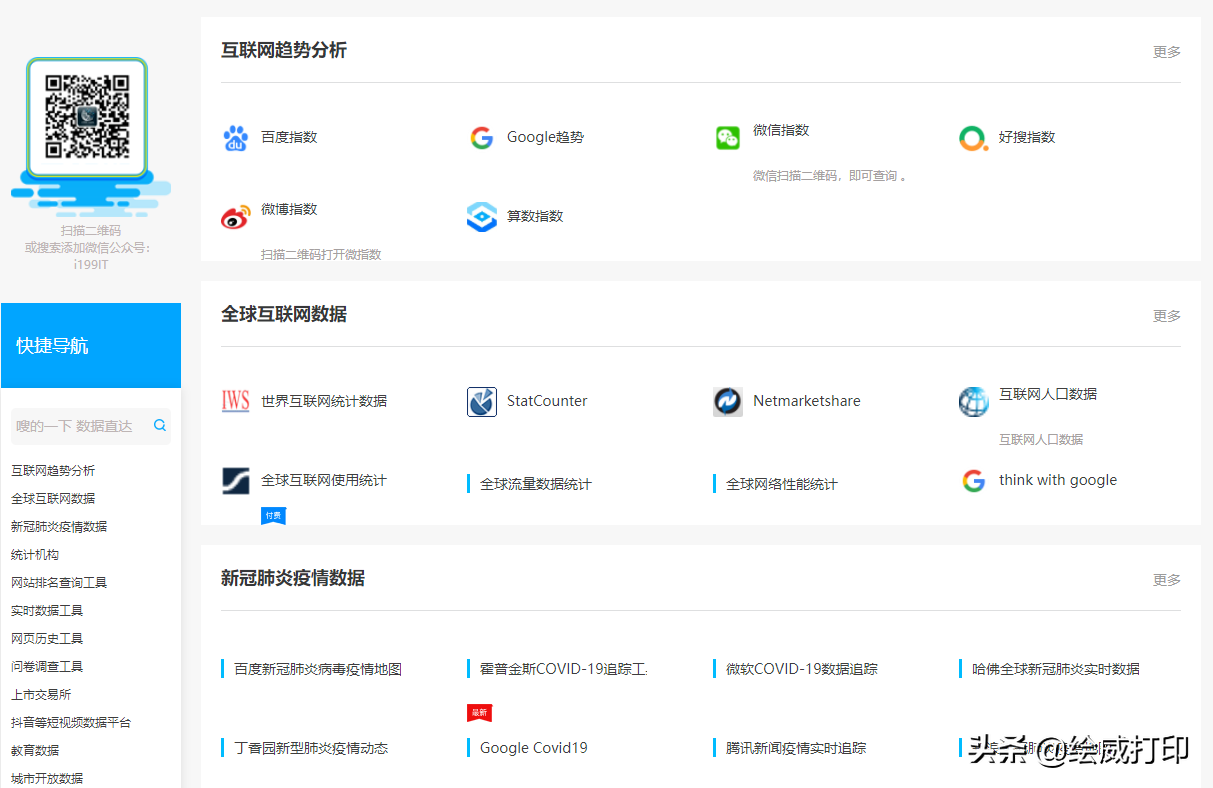
Task: Click the globe icon for 互联网人口数据
Action: (973, 402)
